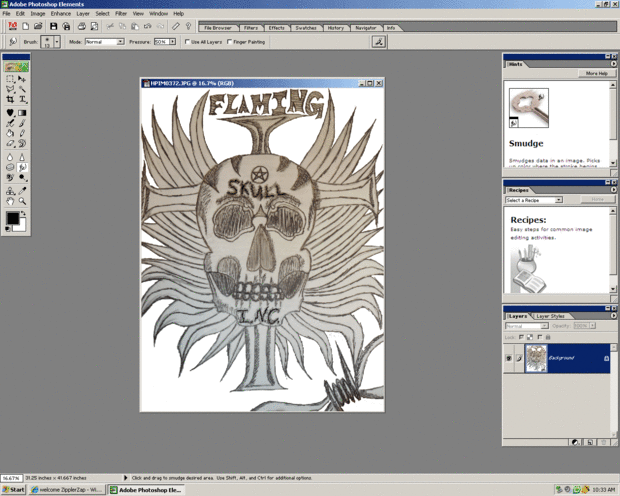Screen dimensions: 620x496
Task: Select the Eyedropper tool
Action: tap(22, 191)
